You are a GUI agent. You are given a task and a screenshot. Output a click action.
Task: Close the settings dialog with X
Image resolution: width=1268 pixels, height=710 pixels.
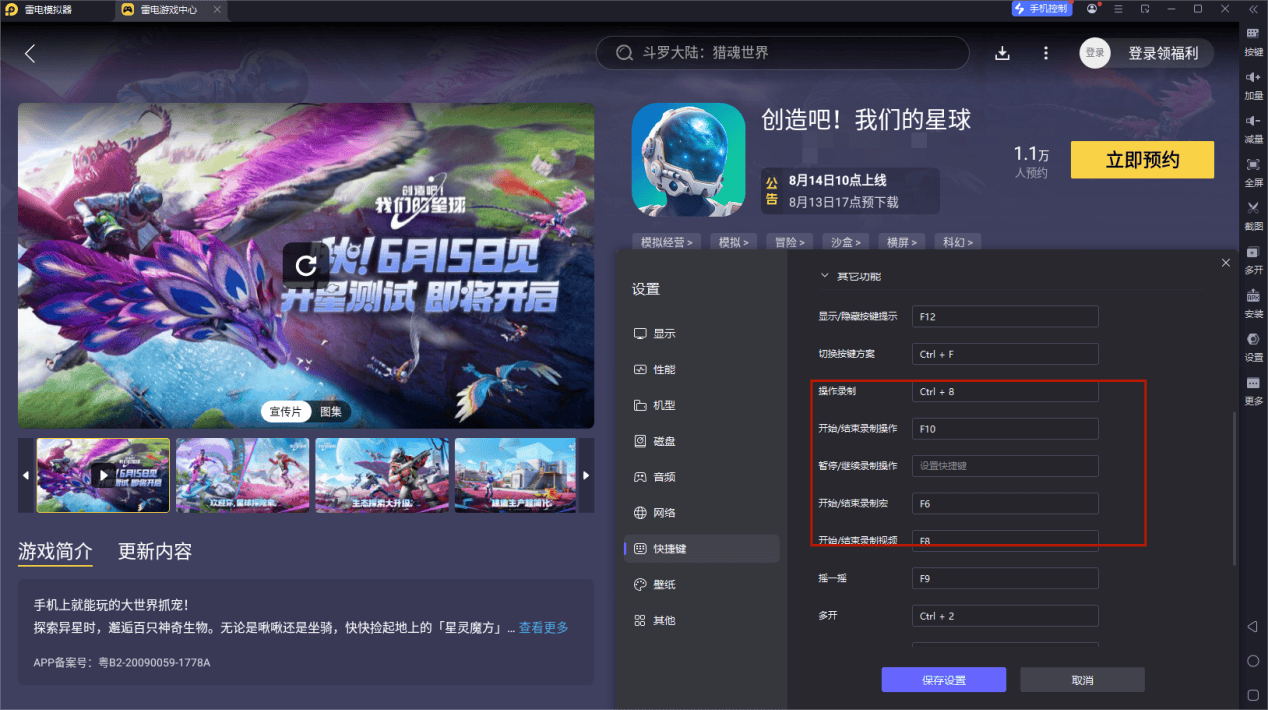1226,263
